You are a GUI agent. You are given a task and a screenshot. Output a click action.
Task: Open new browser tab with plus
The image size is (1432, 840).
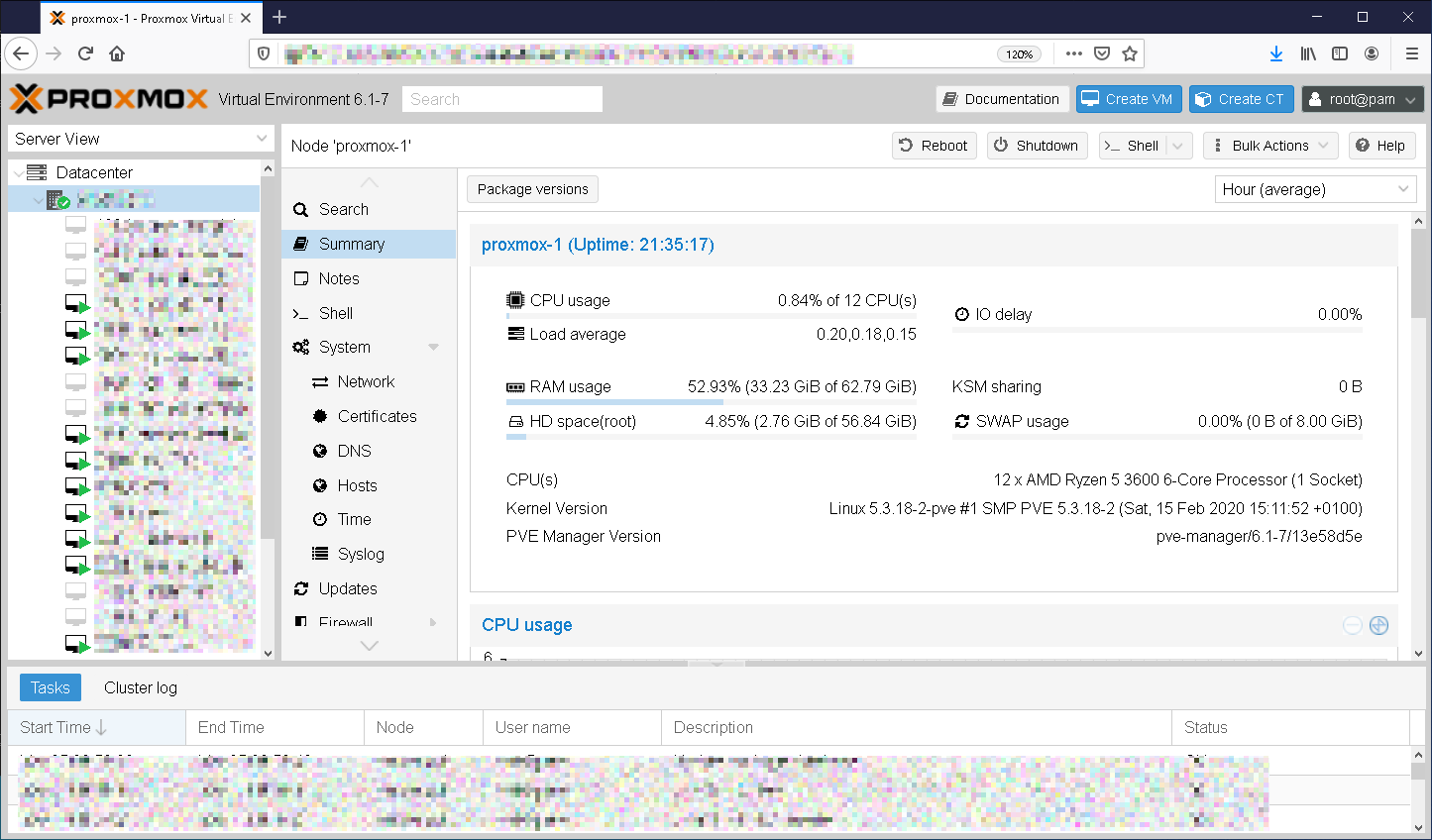click(x=279, y=17)
